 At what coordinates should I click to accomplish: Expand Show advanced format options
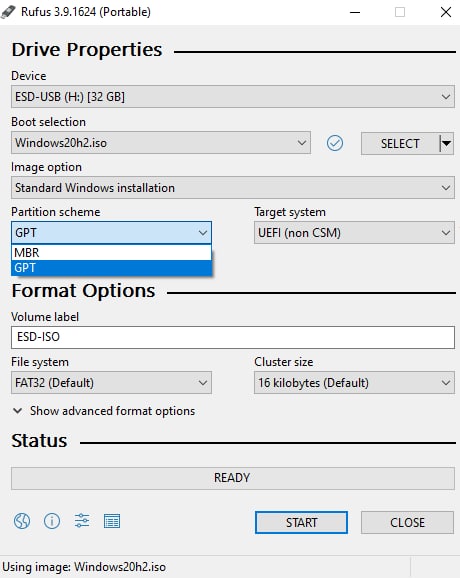(x=104, y=411)
